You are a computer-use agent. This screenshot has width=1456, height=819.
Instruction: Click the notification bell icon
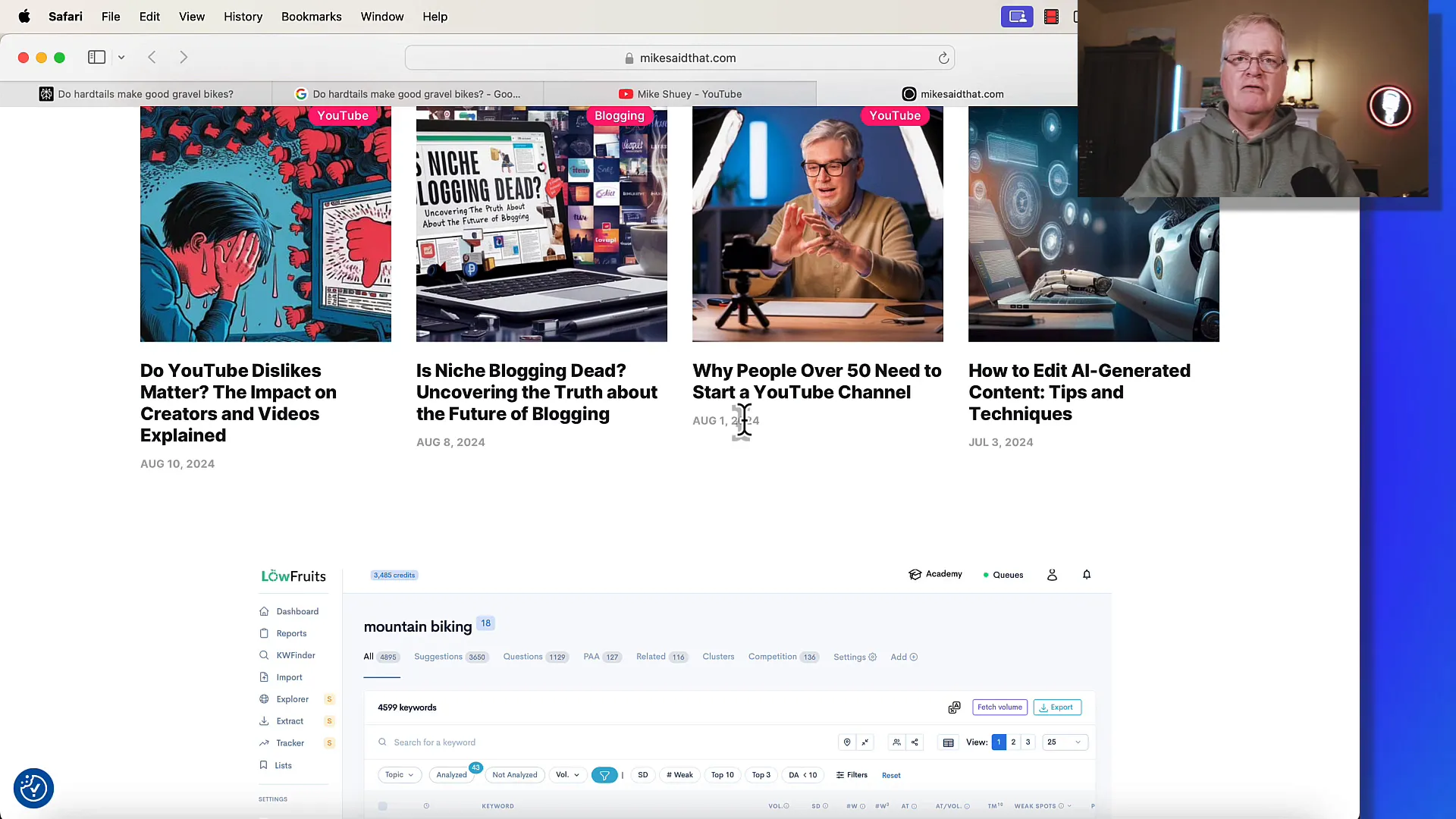[1086, 574]
